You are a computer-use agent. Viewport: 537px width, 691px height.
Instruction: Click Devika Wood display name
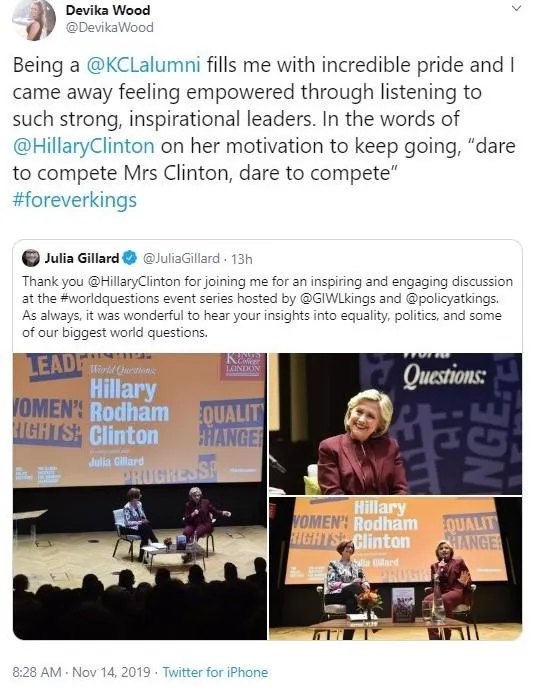[x=108, y=10]
